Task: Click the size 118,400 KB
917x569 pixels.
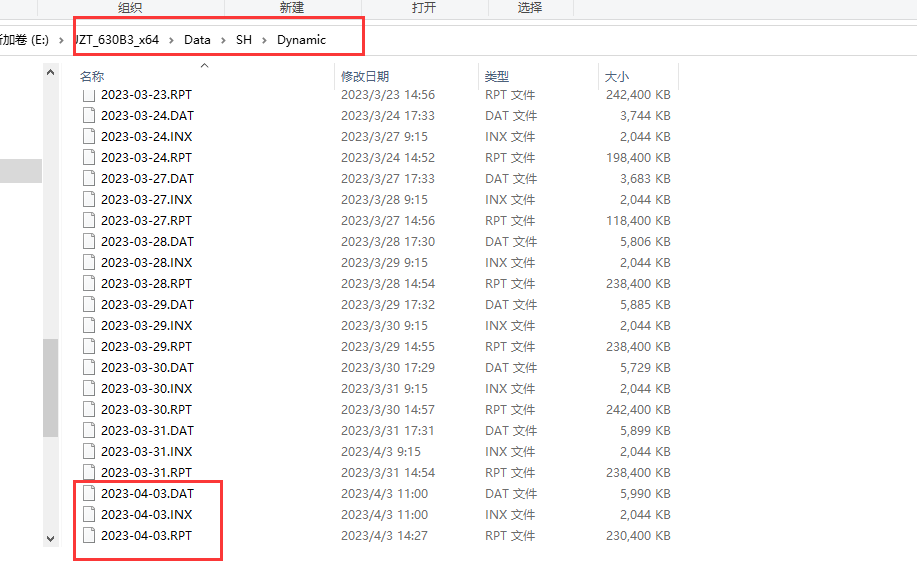Action: pyautogui.click(x=638, y=220)
